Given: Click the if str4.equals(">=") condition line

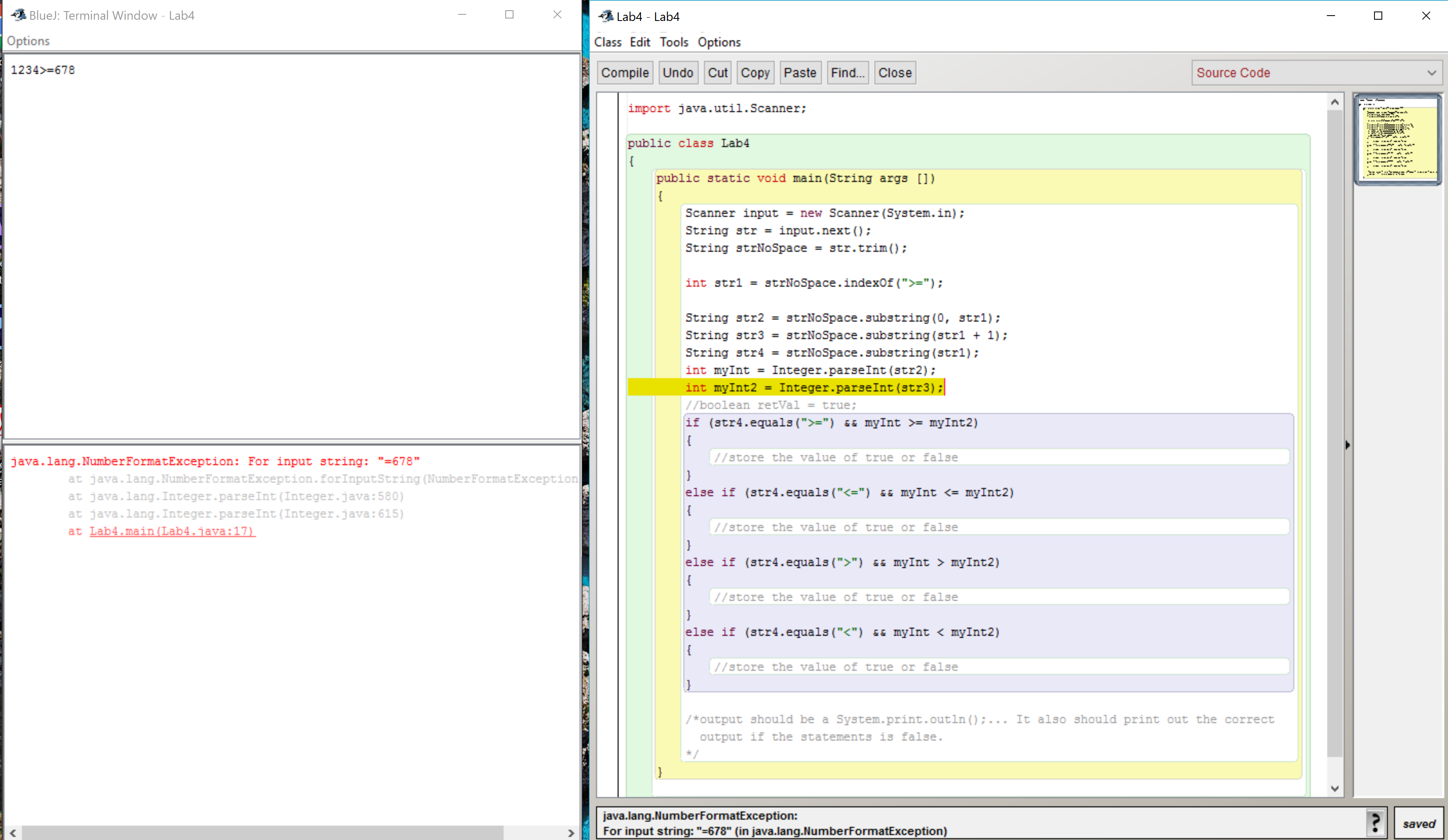Looking at the screenshot, I should pos(831,423).
